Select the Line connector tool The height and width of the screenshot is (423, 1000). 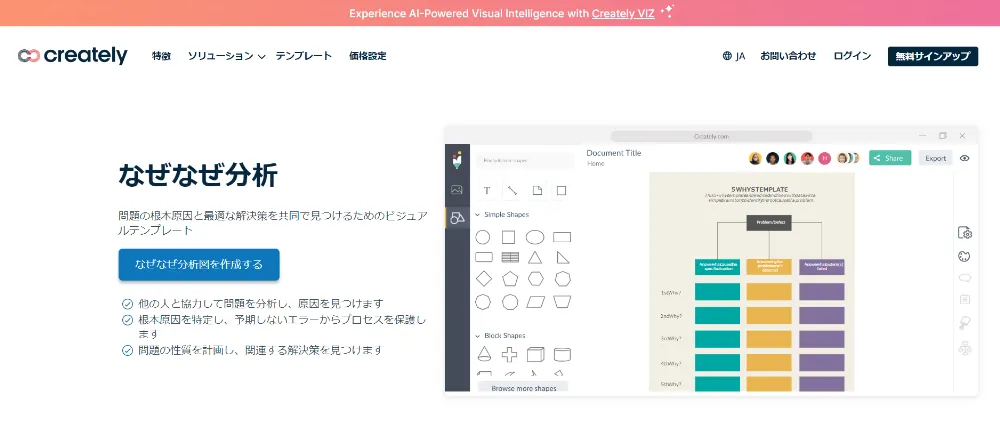tap(512, 190)
